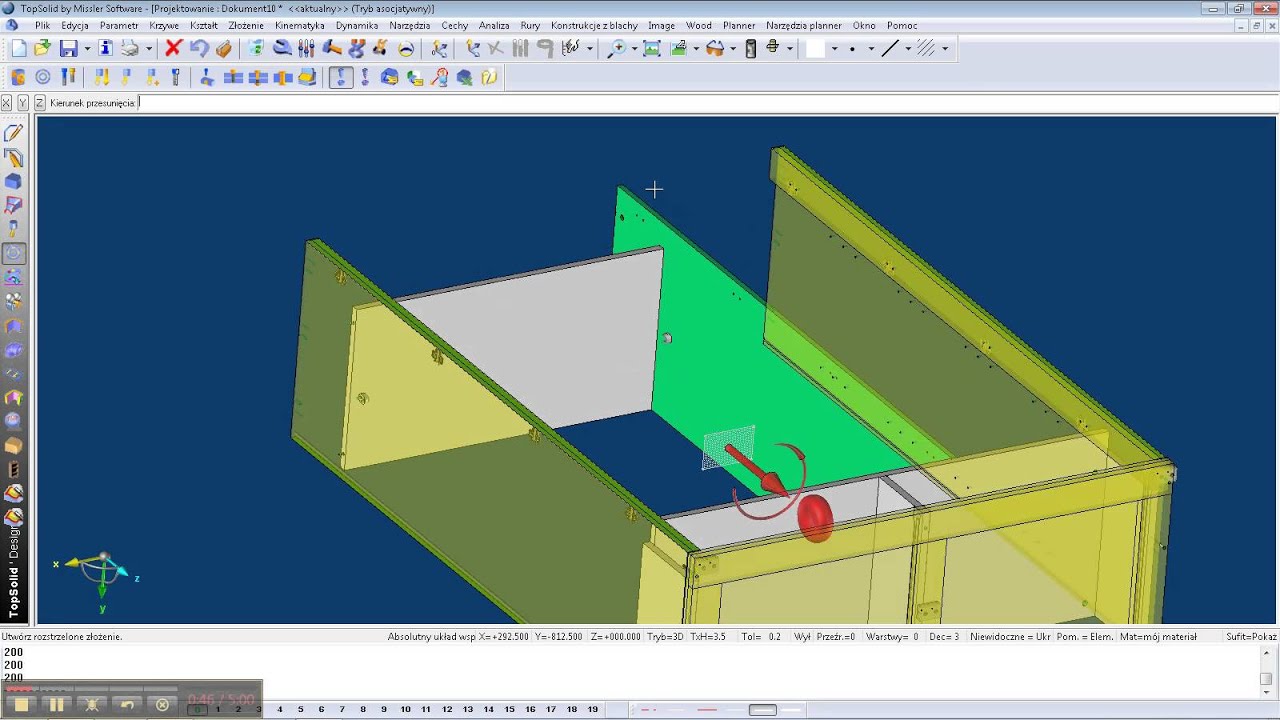Click the blue information icon

pyautogui.click(x=106, y=48)
